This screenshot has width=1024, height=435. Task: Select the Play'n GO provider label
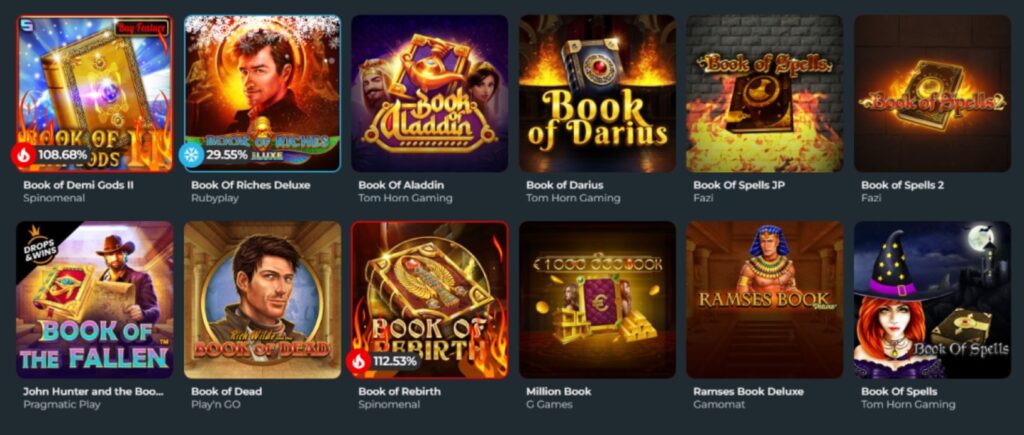click(x=216, y=404)
